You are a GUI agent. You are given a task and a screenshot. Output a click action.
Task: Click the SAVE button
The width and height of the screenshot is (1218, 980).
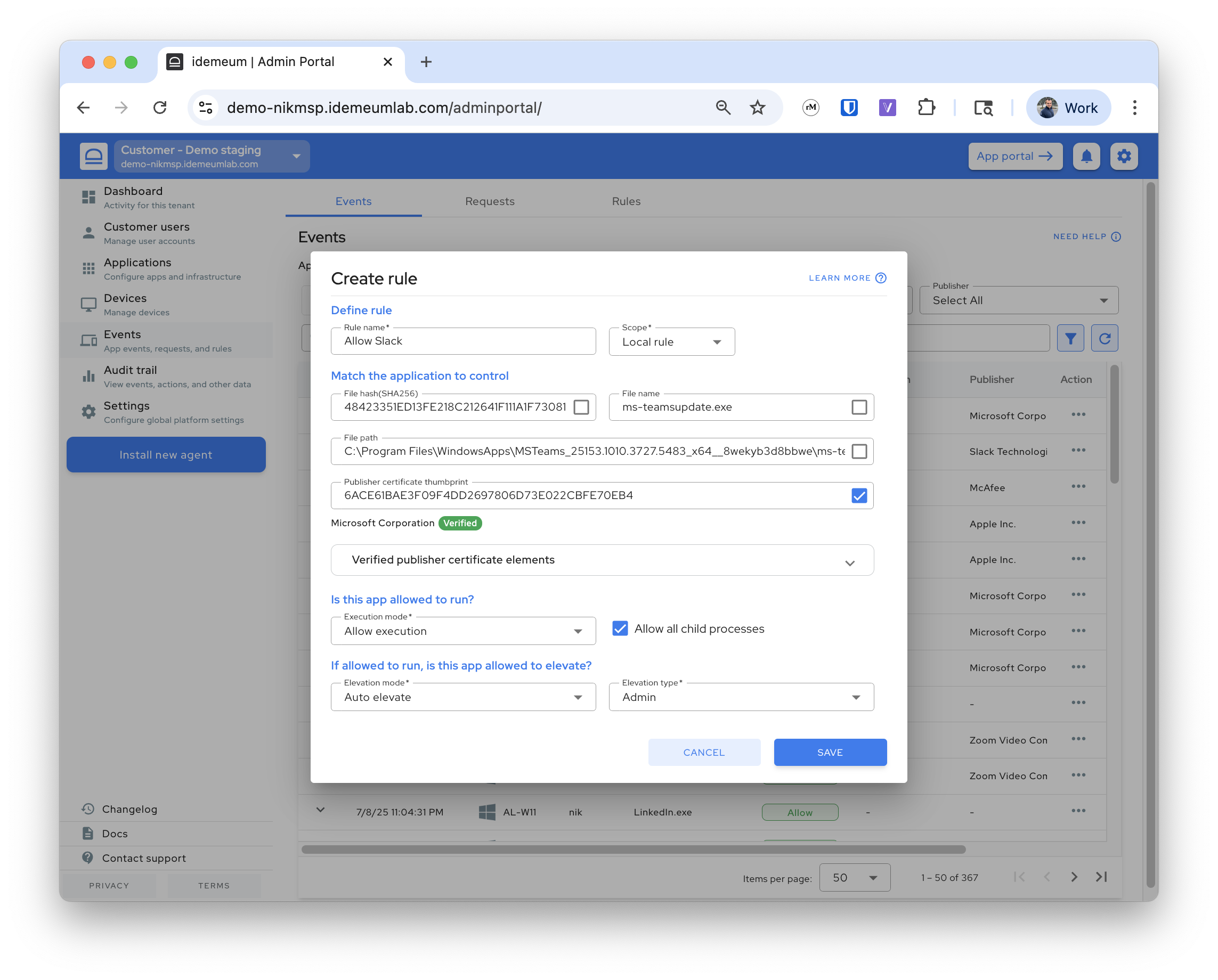click(830, 753)
